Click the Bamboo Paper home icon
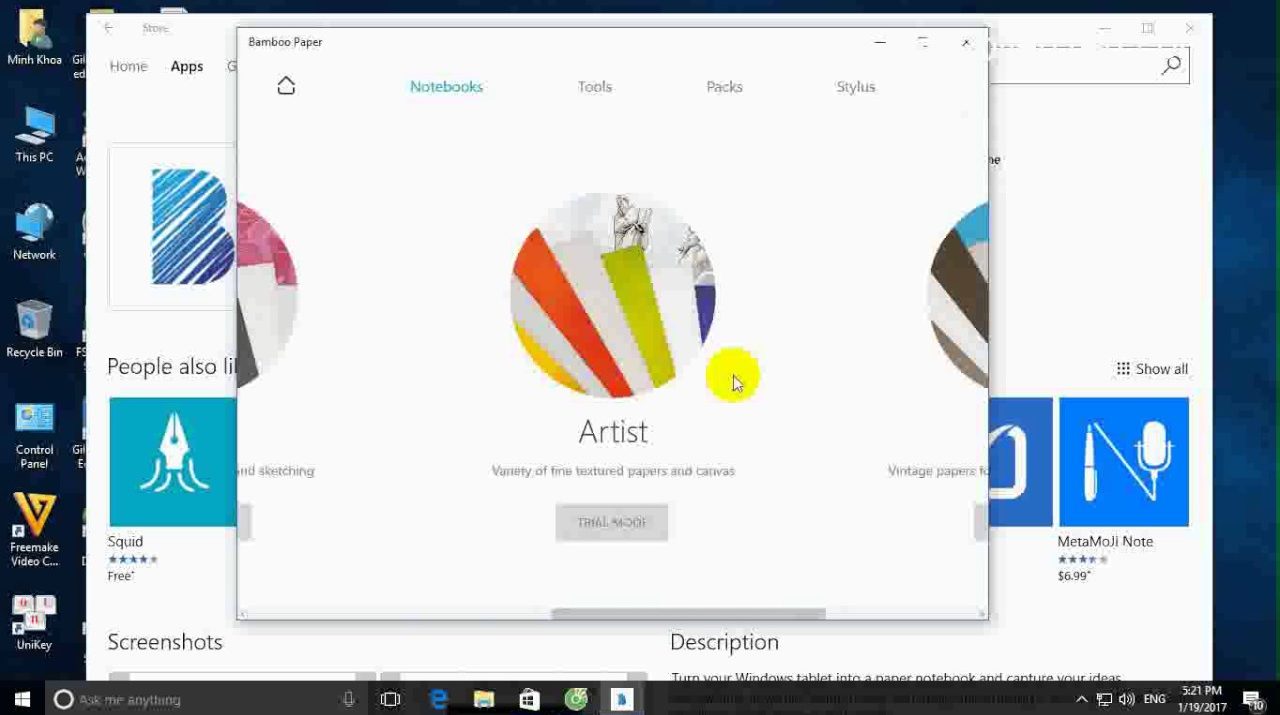This screenshot has height=715, width=1280. click(286, 86)
